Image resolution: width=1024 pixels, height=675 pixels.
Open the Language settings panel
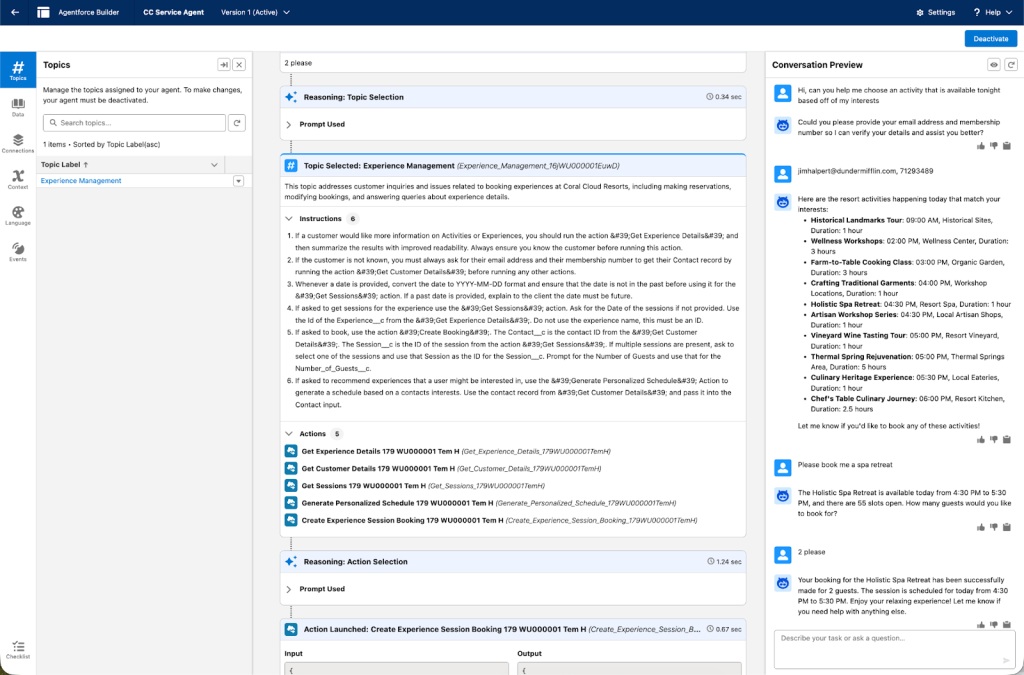18,215
